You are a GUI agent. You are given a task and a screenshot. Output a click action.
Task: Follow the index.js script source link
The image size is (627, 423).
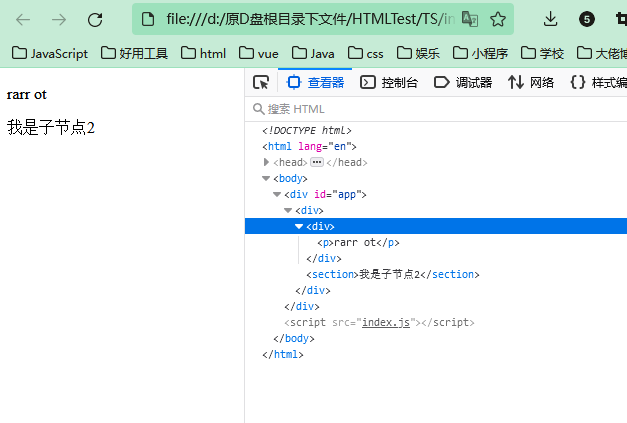pos(385,322)
